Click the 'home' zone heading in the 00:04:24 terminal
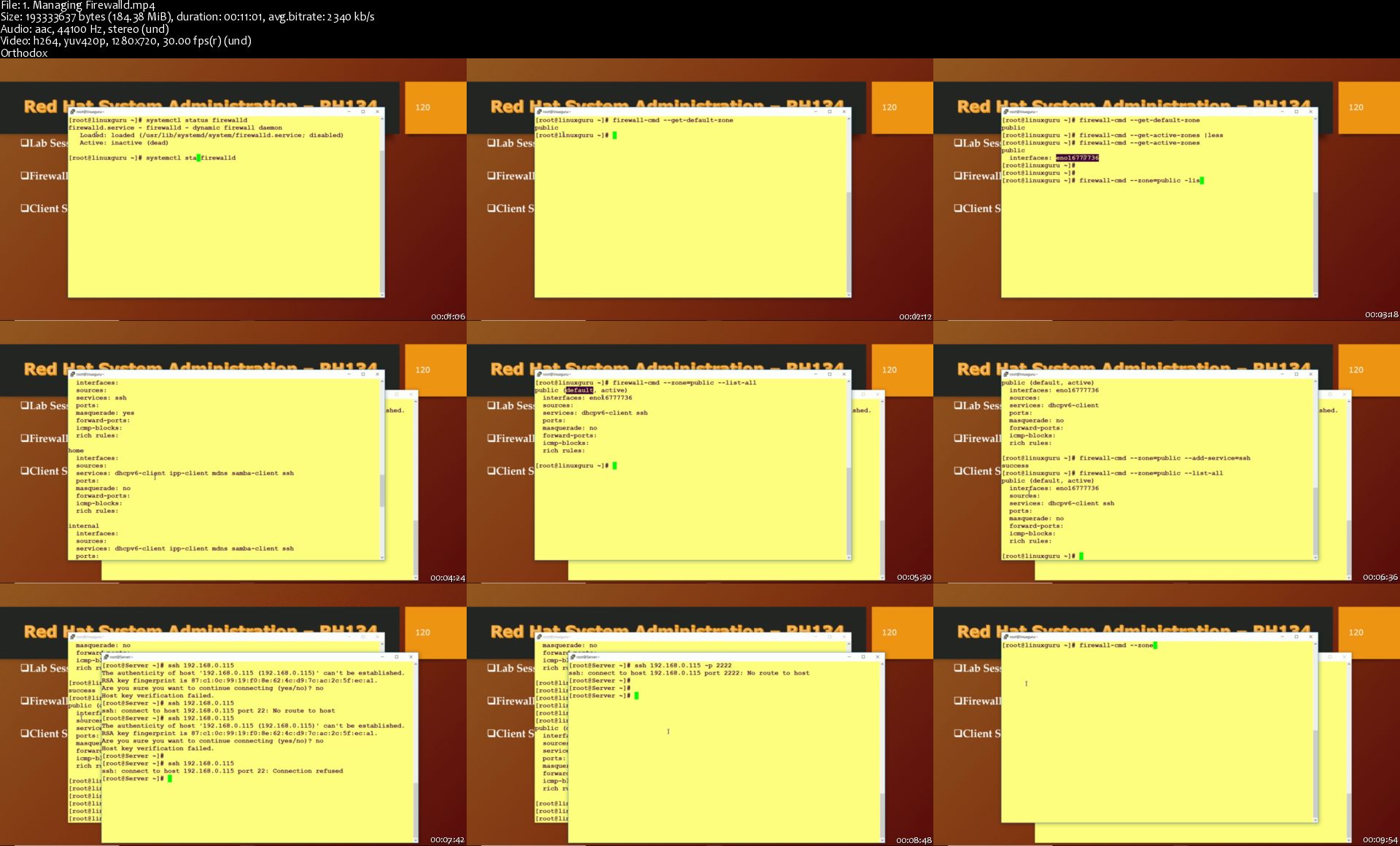1400x846 pixels. (x=76, y=451)
